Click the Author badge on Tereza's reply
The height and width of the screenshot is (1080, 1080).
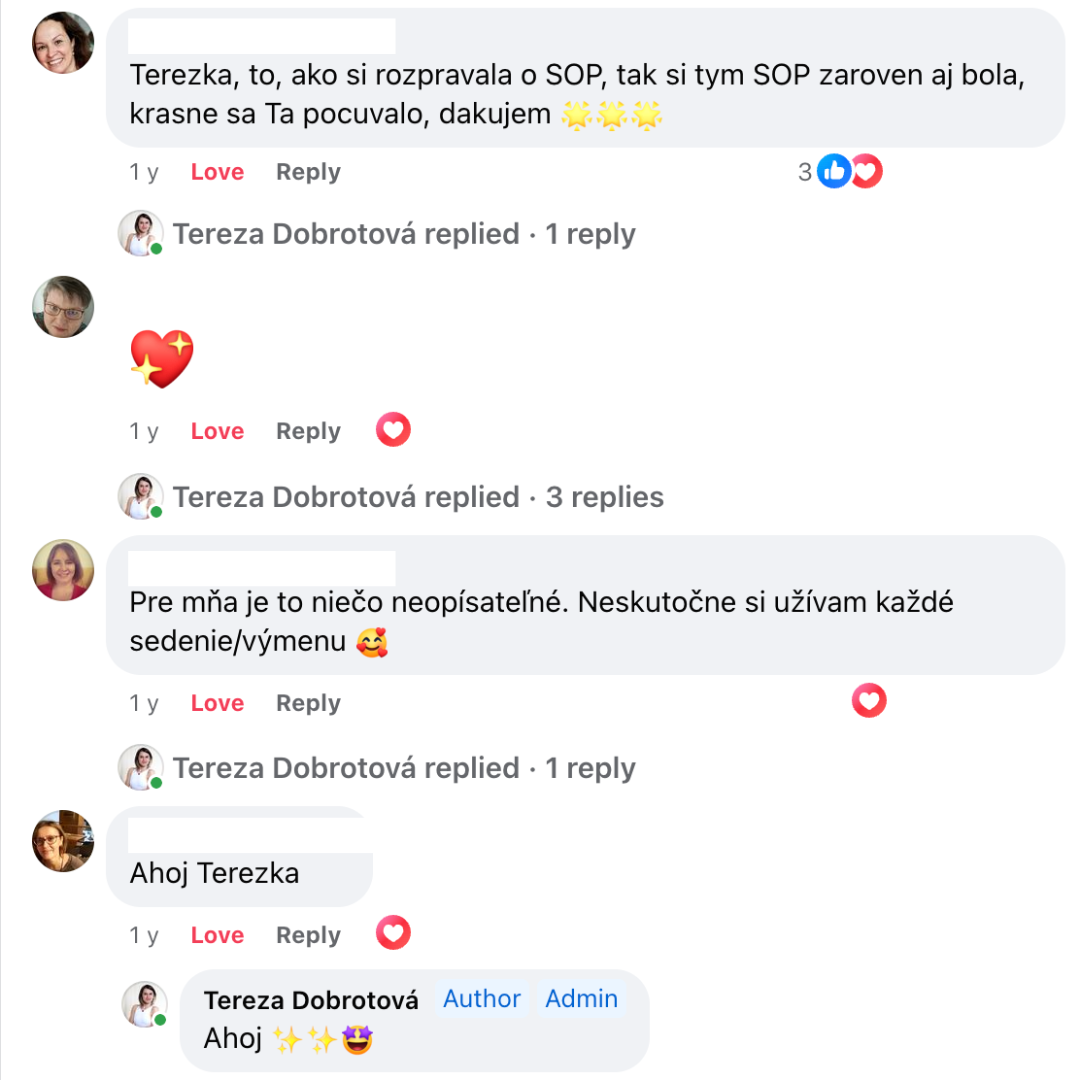tap(482, 999)
